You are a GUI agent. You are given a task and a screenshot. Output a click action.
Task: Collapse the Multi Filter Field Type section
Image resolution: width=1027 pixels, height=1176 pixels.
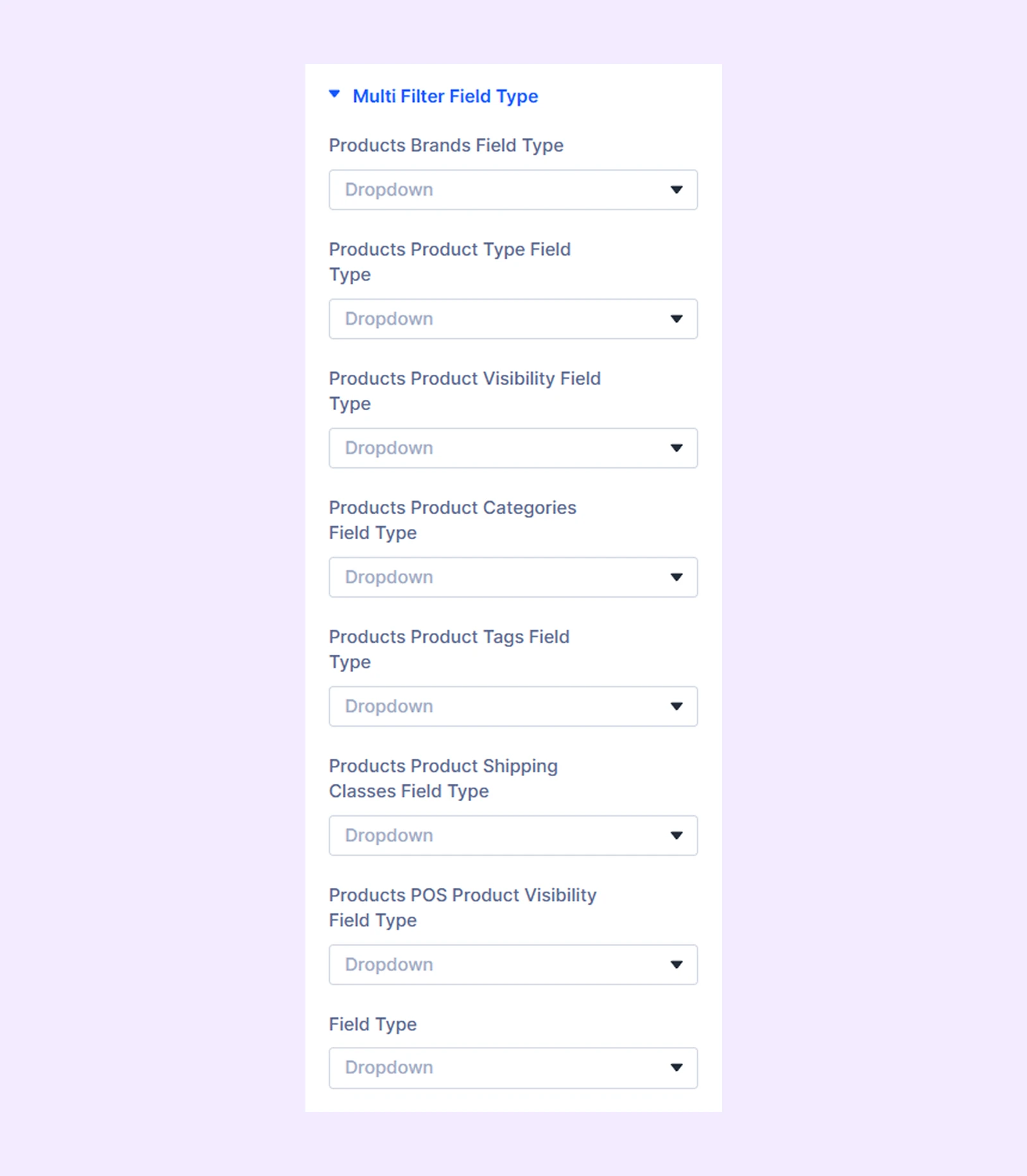[x=334, y=94]
